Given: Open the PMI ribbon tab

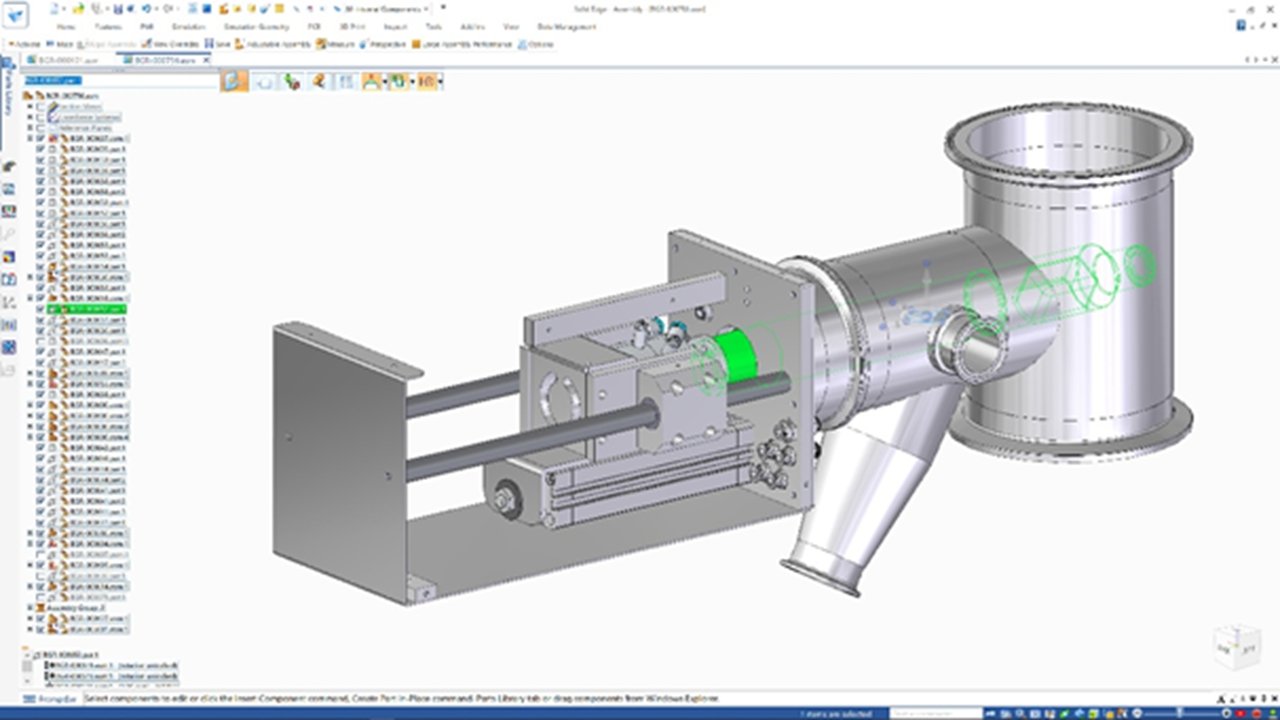Looking at the screenshot, I should (147, 27).
